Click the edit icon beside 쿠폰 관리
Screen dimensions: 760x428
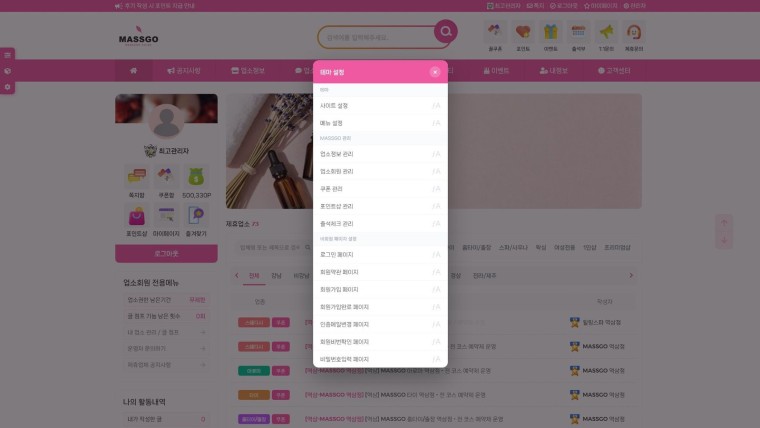436,189
